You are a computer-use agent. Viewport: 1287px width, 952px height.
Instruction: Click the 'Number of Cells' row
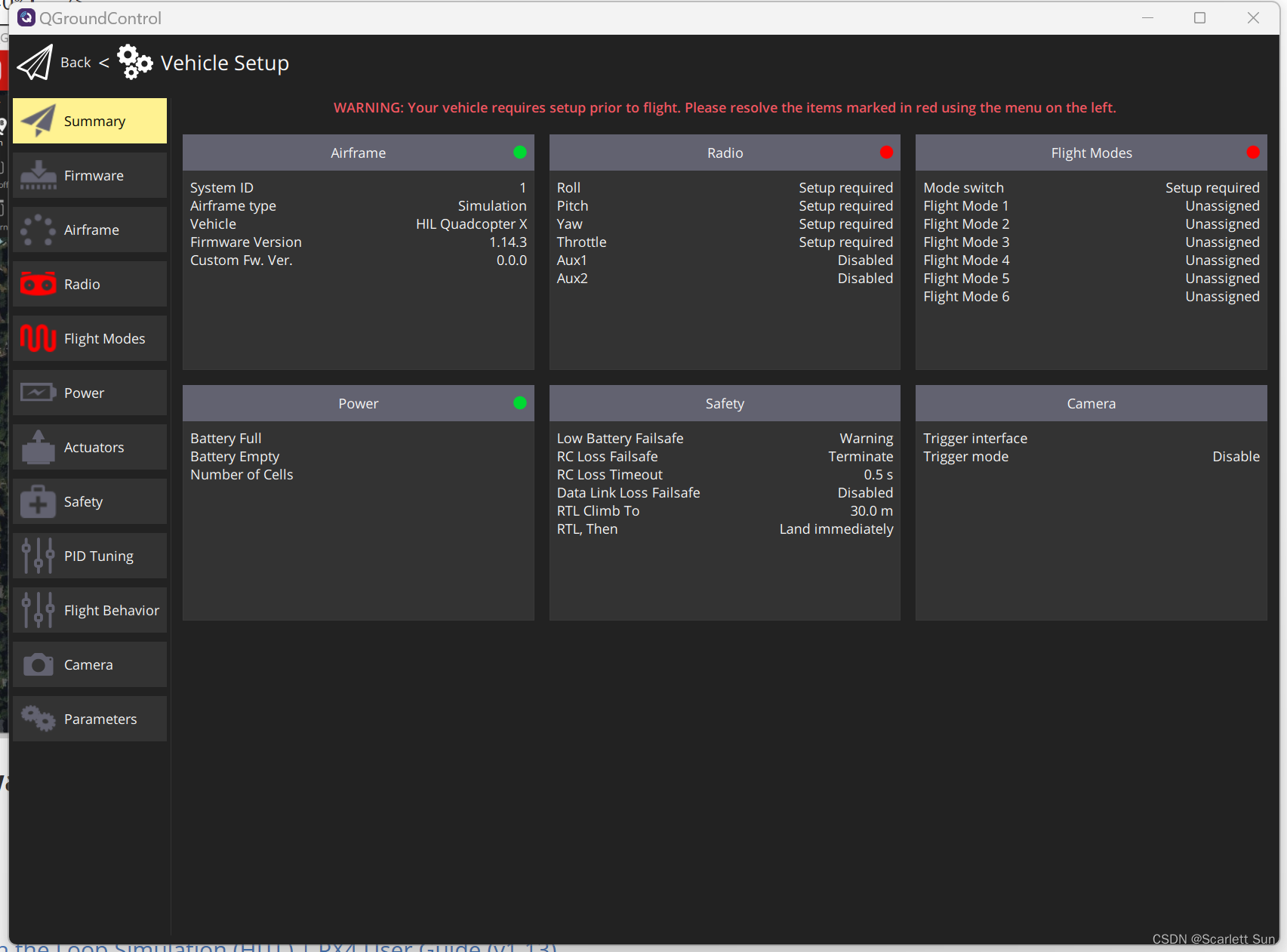point(359,475)
